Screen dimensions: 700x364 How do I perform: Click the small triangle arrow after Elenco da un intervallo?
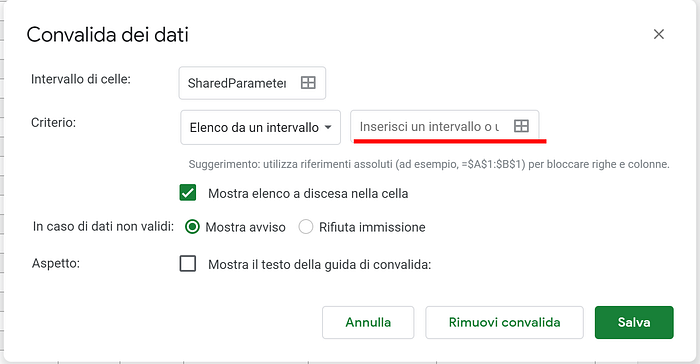[x=328, y=127]
